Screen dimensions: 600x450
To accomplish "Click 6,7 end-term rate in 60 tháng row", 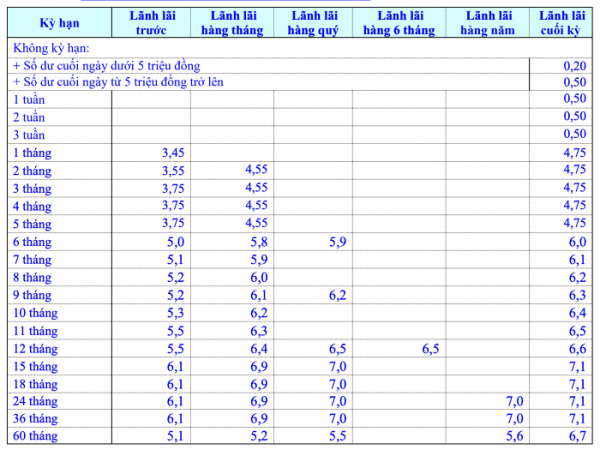I will [x=577, y=435].
